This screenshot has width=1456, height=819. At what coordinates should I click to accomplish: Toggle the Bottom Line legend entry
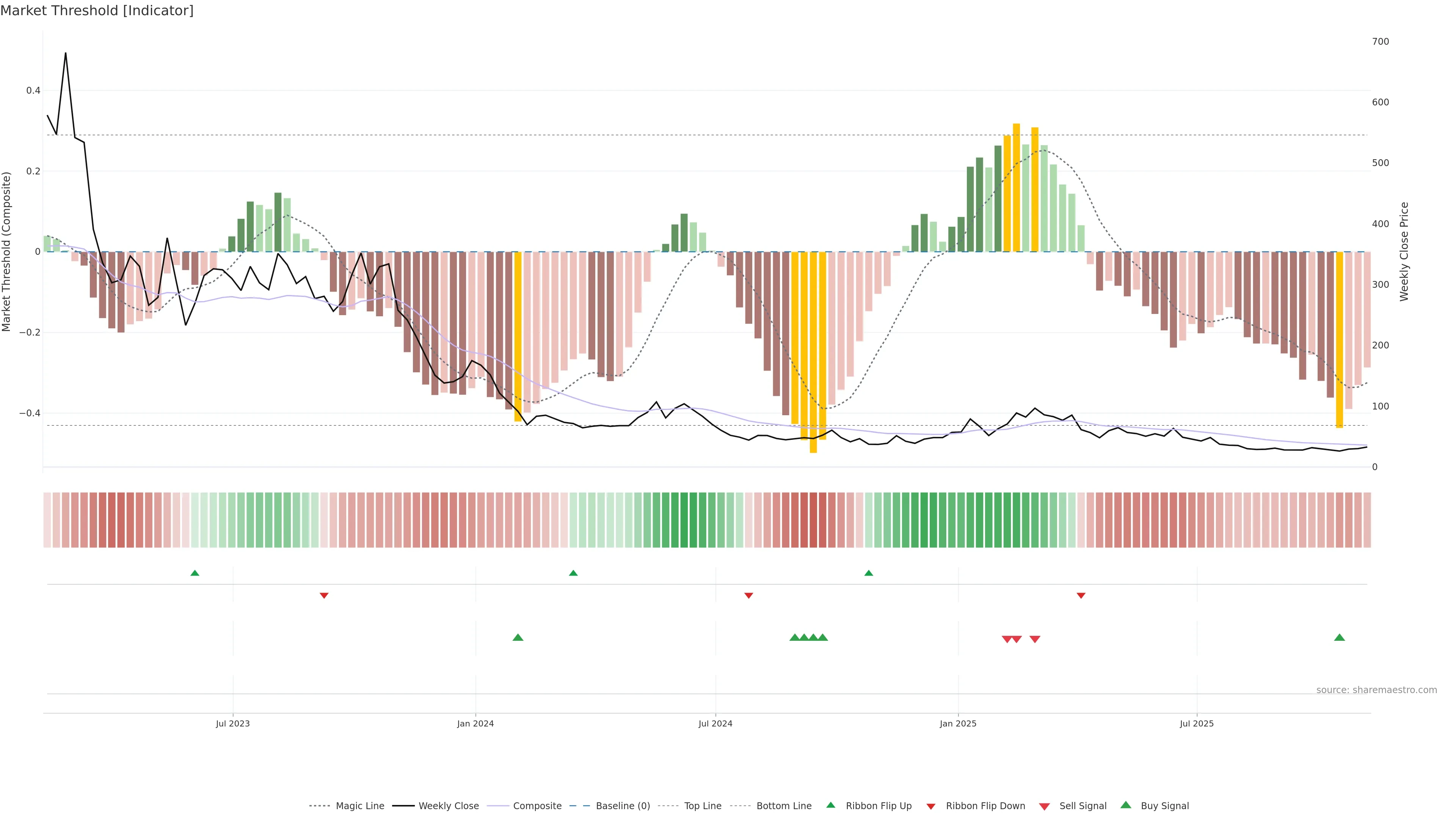(x=783, y=806)
